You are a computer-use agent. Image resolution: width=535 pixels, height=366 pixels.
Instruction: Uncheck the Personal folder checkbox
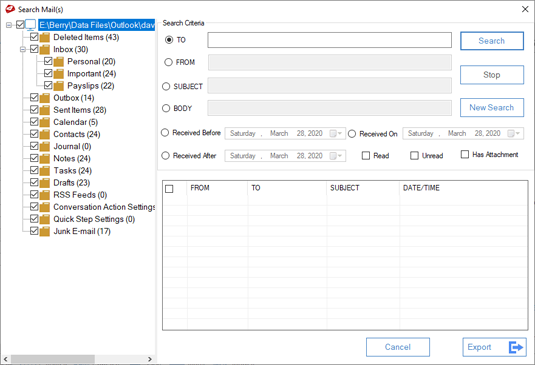point(48,61)
